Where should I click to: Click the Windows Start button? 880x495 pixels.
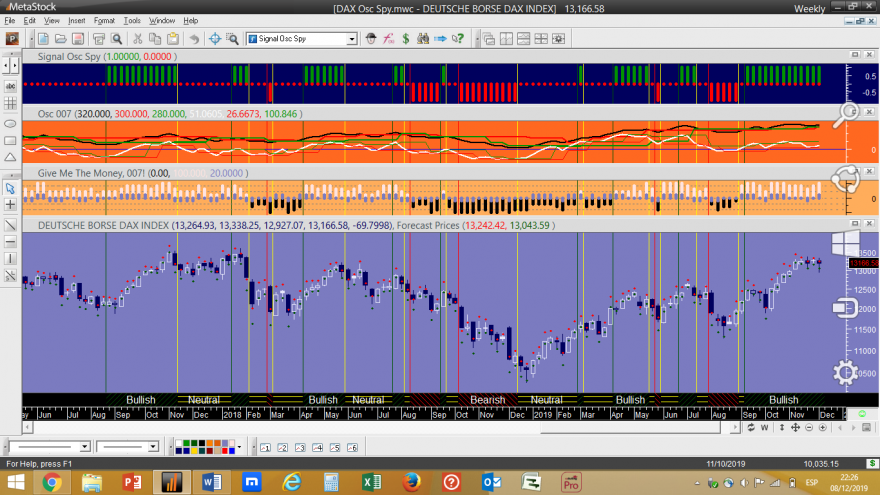point(16,482)
